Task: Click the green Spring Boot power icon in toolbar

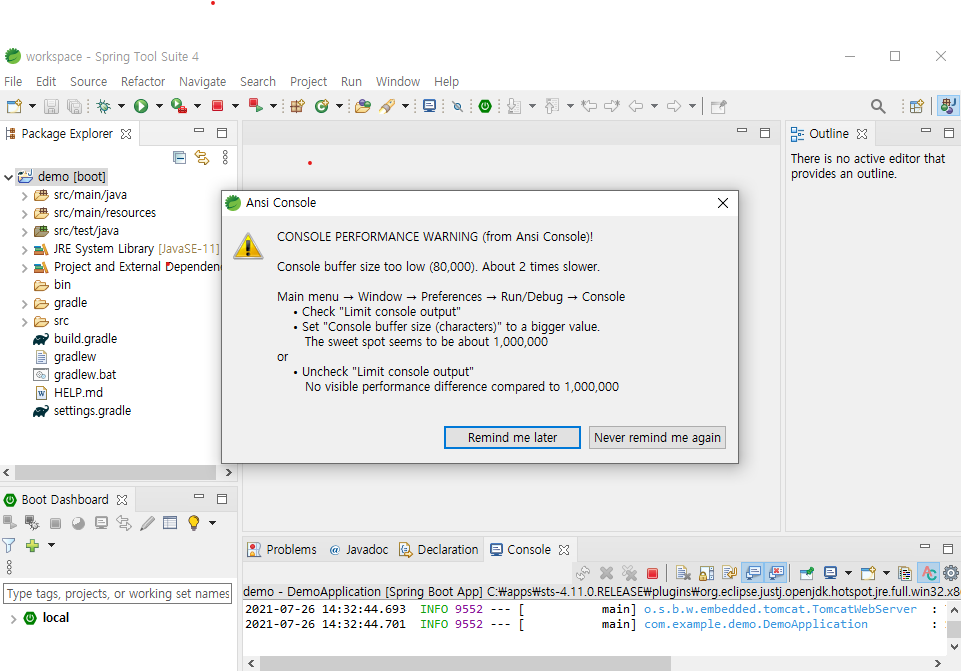Action: (485, 106)
